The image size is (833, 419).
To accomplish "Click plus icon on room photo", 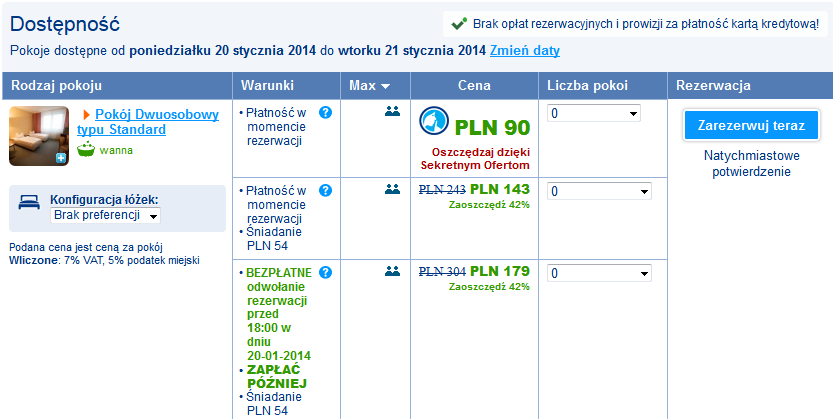I will coord(61,158).
